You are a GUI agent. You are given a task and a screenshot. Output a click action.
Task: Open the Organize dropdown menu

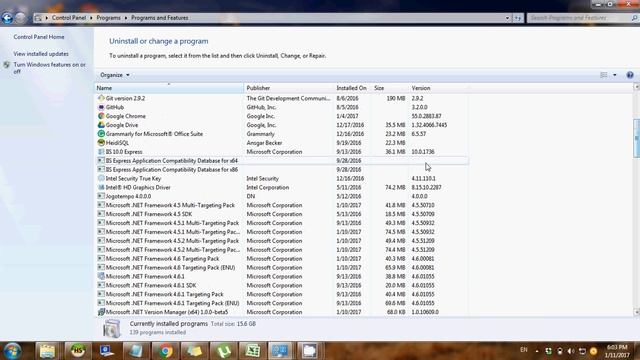click(115, 75)
